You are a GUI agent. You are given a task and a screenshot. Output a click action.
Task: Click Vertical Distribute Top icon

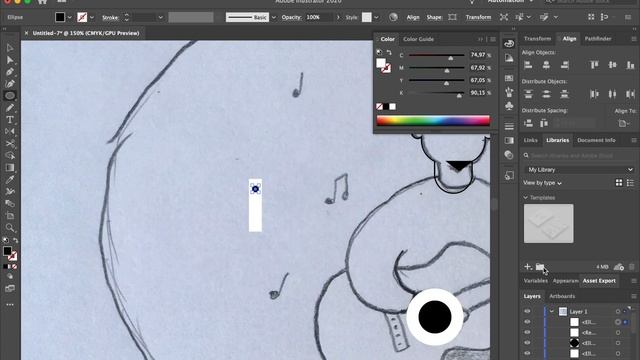pos(528,94)
